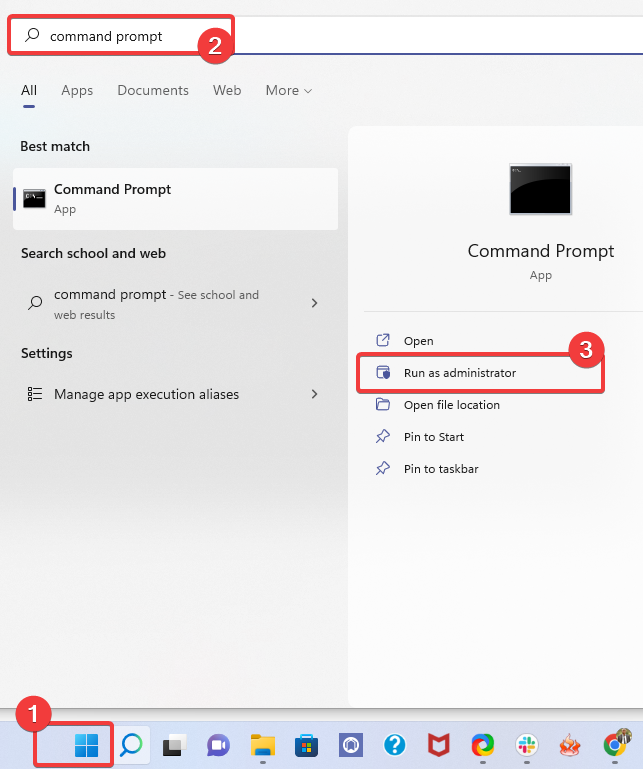Expand command prompt web results chevron
The image size is (643, 769).
pos(314,303)
